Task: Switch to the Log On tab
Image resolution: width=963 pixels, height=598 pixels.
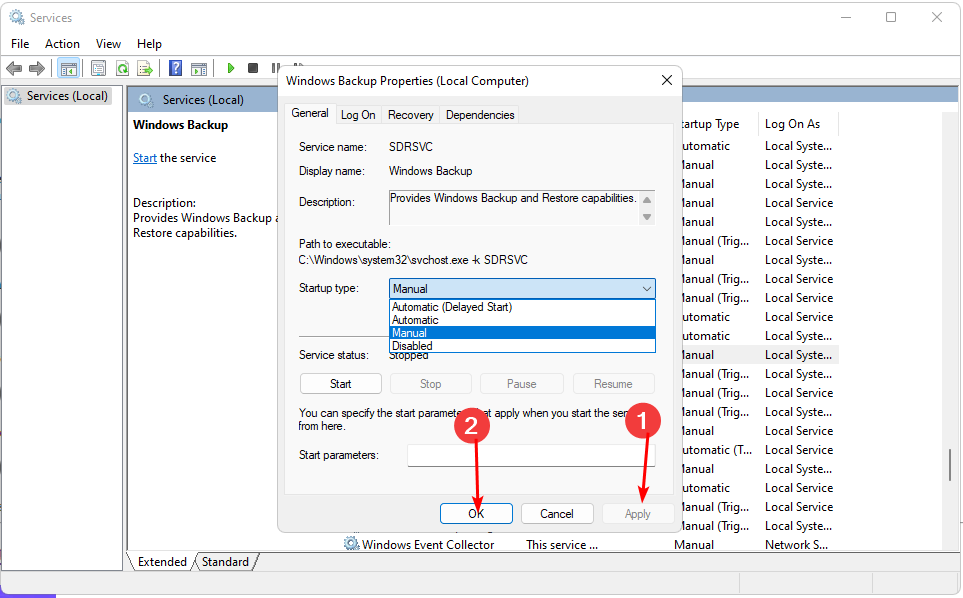Action: pyautogui.click(x=358, y=115)
